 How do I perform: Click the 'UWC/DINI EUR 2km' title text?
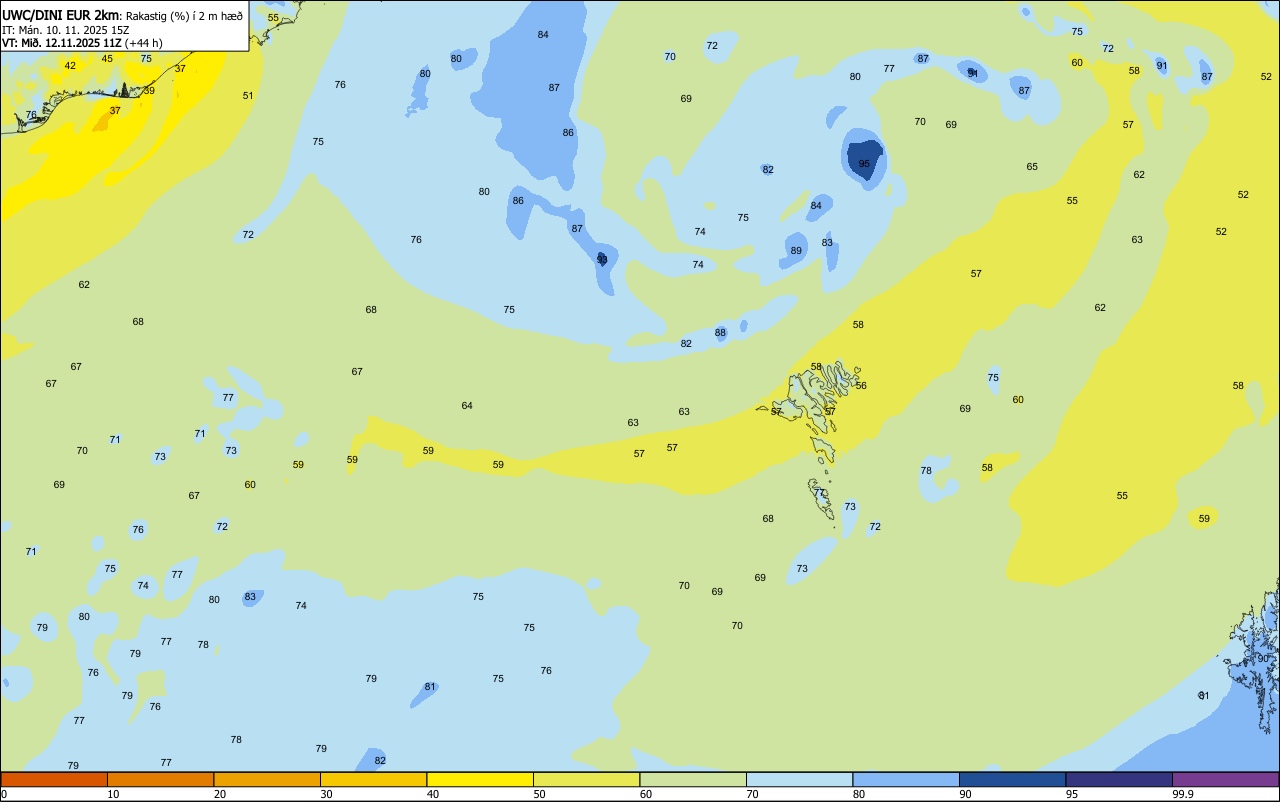pos(60,15)
